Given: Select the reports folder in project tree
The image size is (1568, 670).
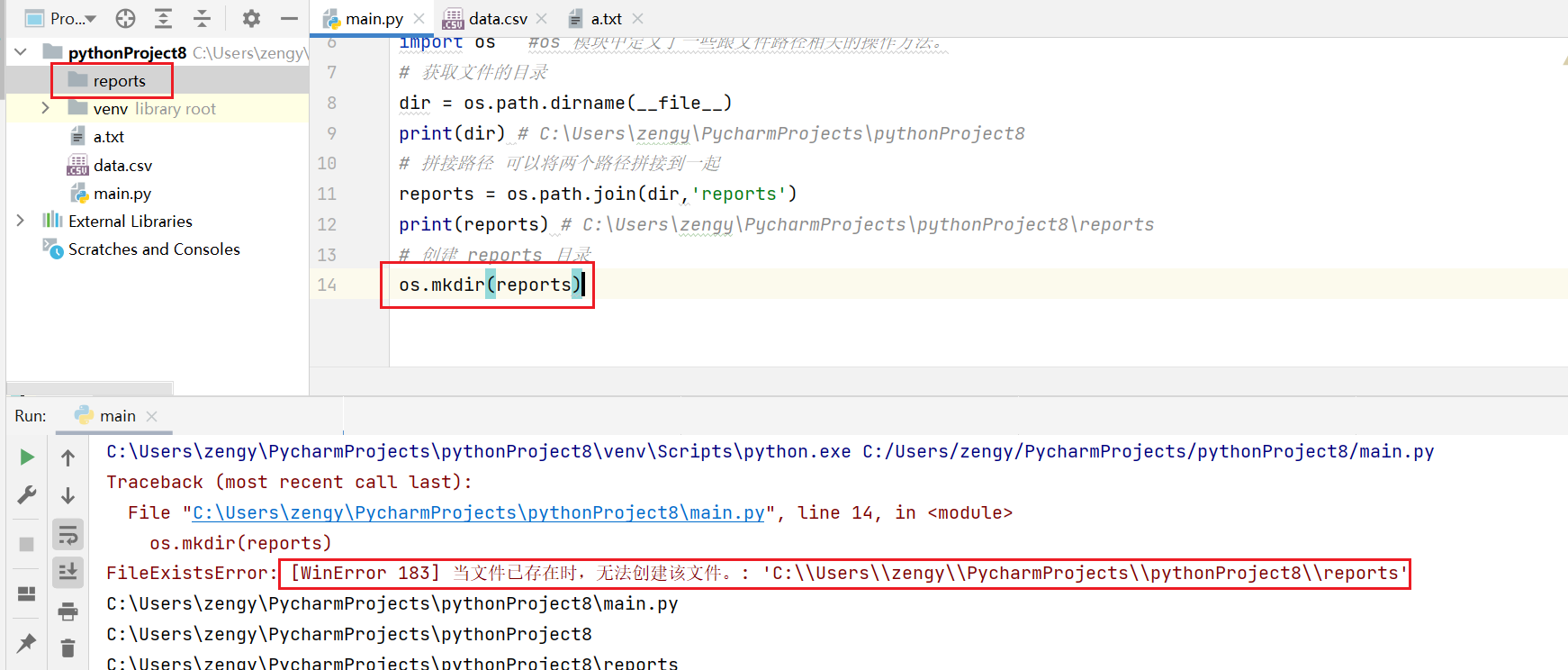Looking at the screenshot, I should tap(119, 81).
